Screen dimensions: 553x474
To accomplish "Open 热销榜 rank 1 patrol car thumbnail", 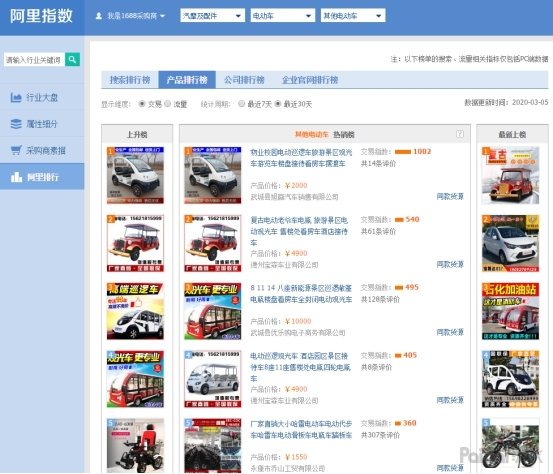I will 213,175.
